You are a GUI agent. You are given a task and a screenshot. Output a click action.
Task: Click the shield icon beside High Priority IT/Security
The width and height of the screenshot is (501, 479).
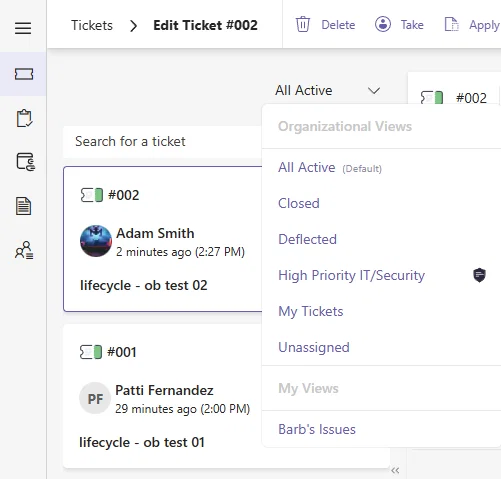click(x=479, y=275)
